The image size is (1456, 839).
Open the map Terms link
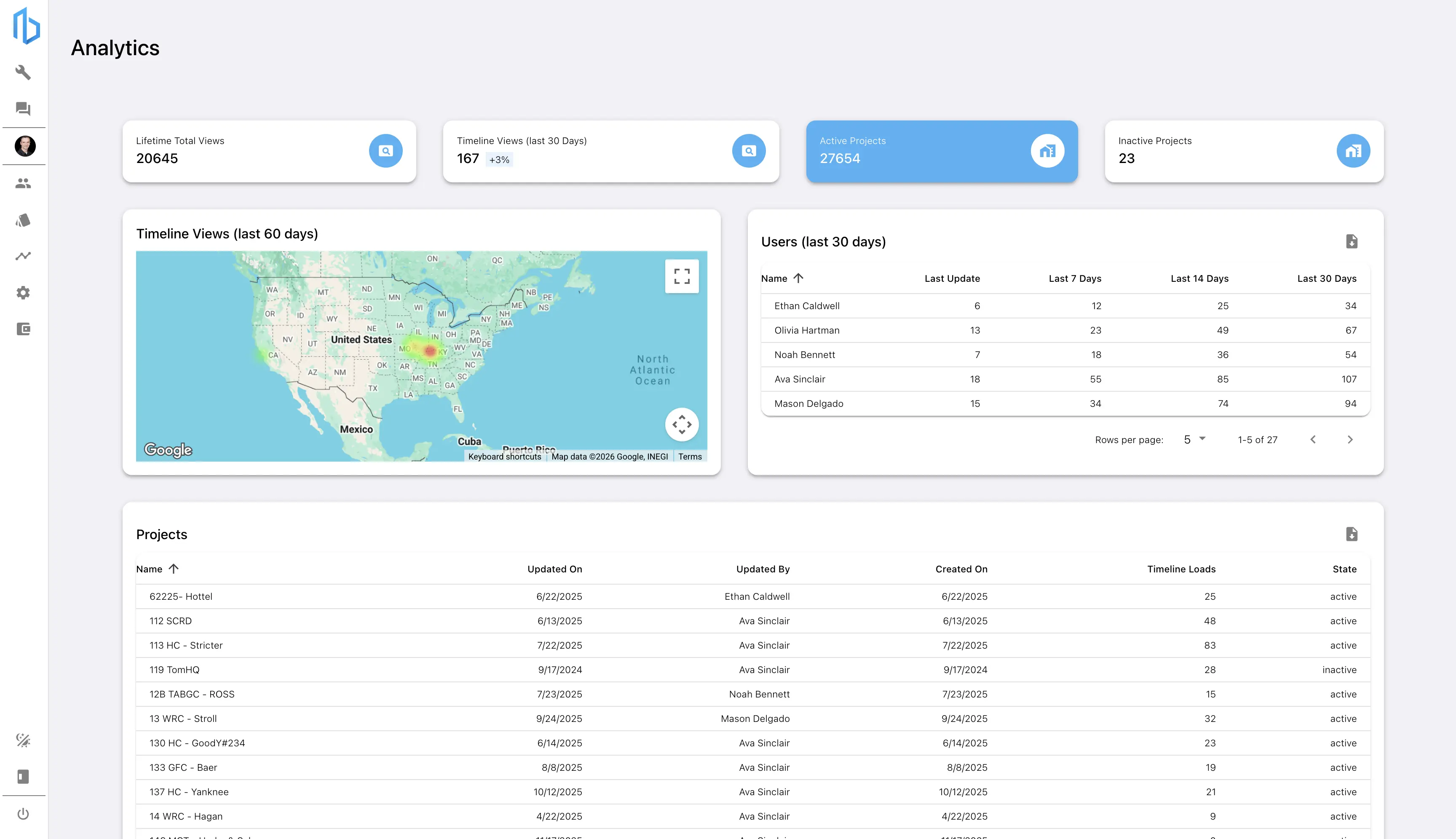pyautogui.click(x=690, y=457)
